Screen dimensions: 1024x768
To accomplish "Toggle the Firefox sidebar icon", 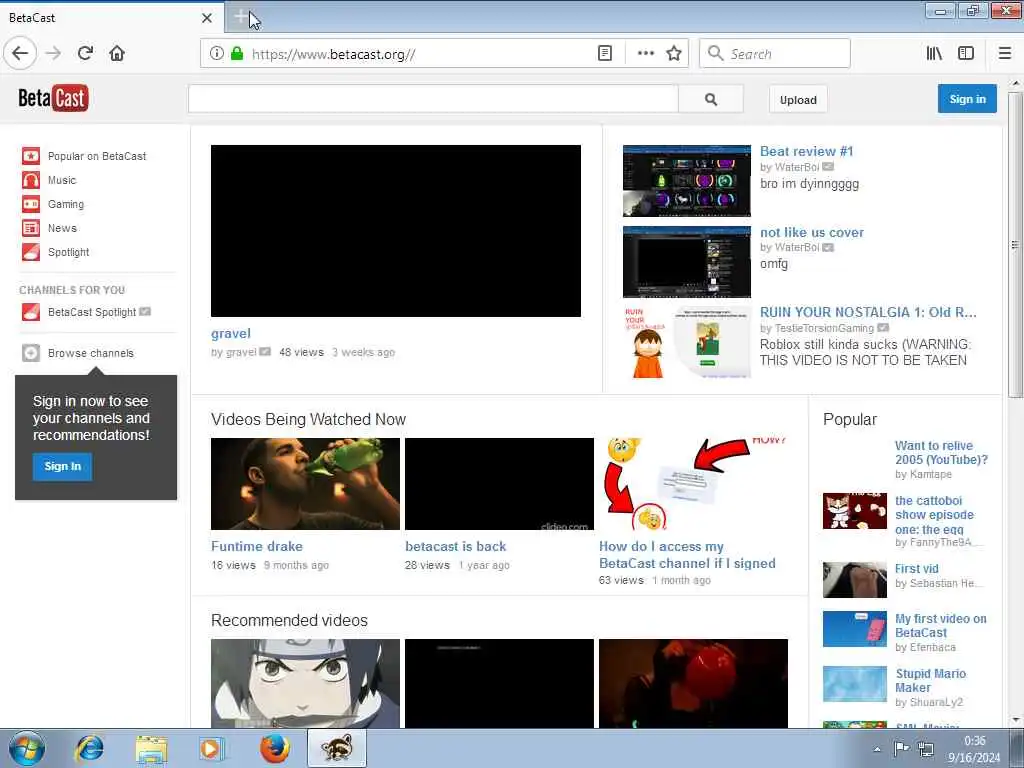I will click(966, 54).
